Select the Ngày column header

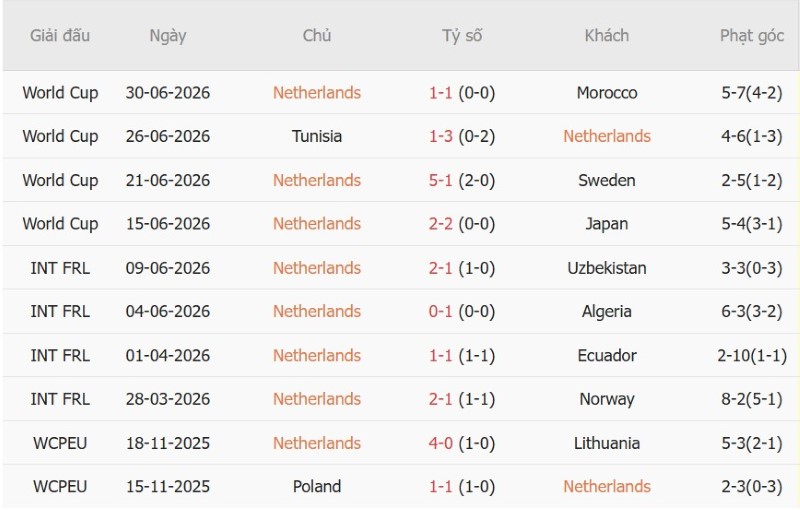(x=168, y=36)
